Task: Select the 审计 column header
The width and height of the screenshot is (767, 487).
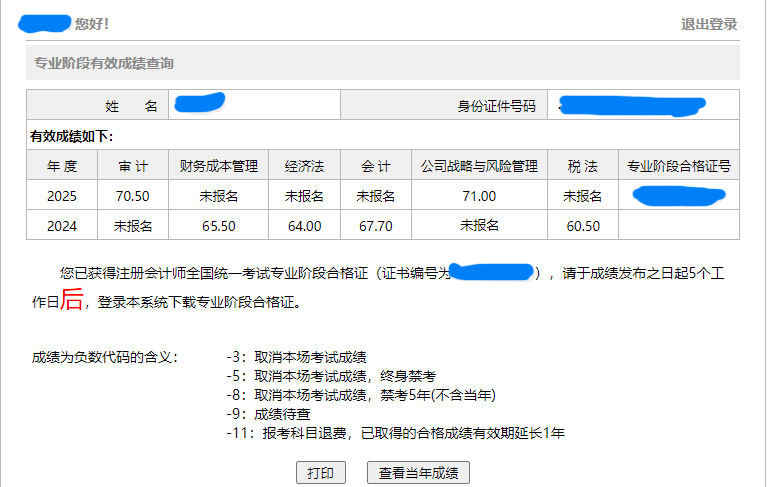Action: pyautogui.click(x=132, y=166)
